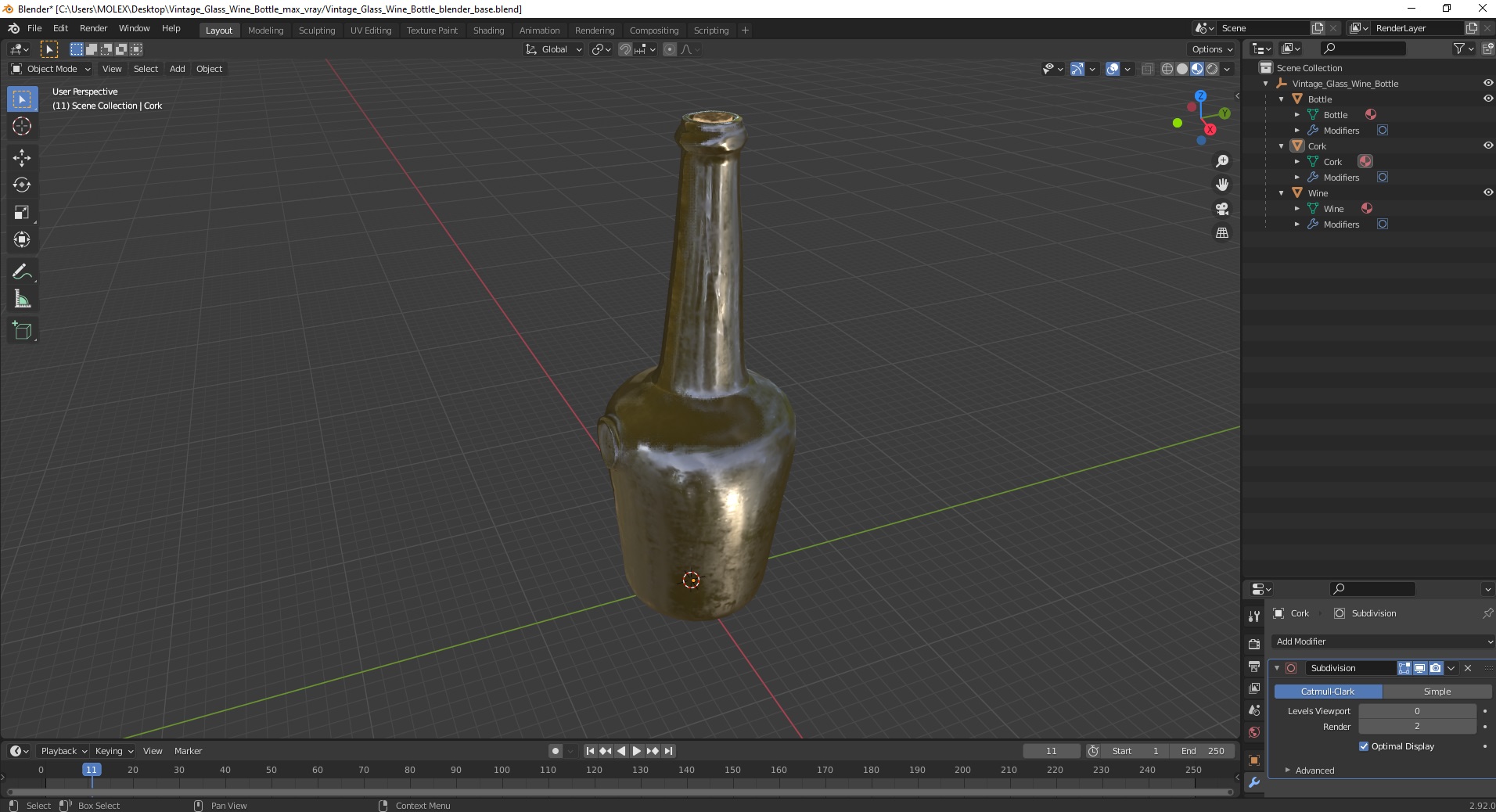
Task: Toggle show gizmo button
Action: click(1077, 69)
